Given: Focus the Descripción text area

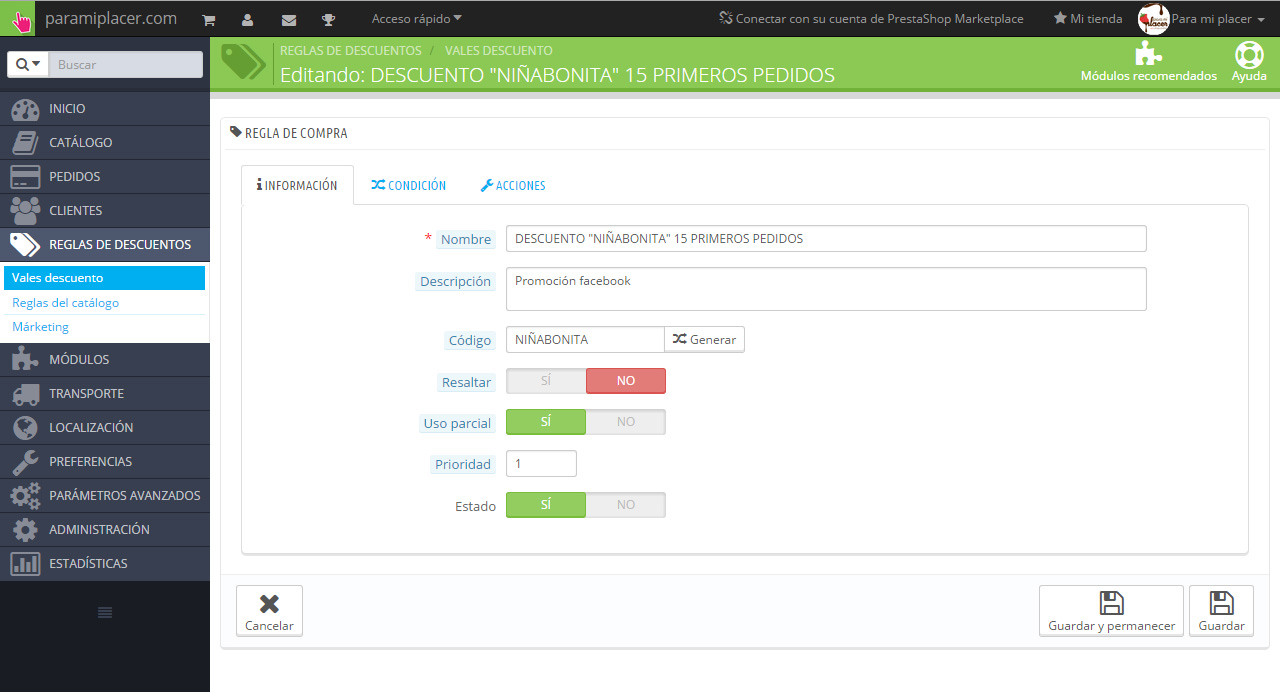Looking at the screenshot, I should tap(826, 289).
